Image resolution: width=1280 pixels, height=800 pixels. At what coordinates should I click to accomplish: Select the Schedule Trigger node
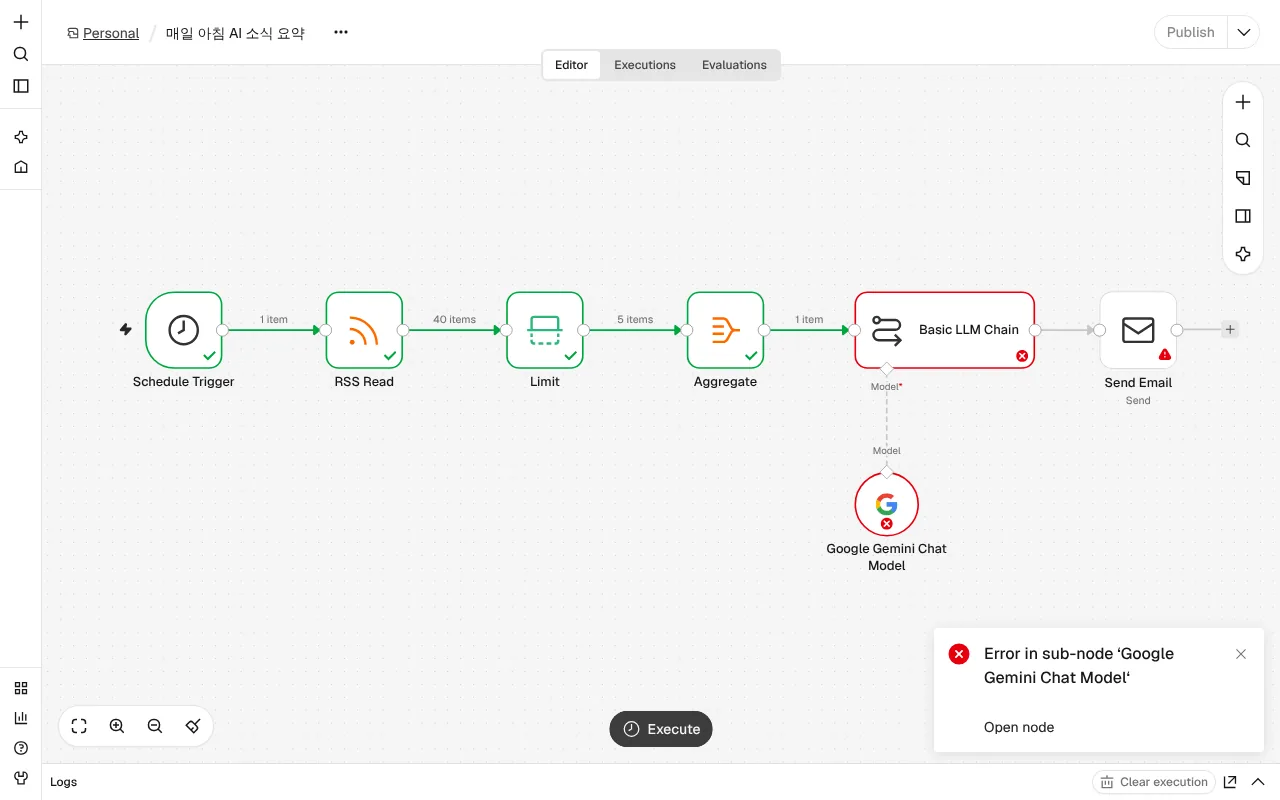pos(184,330)
